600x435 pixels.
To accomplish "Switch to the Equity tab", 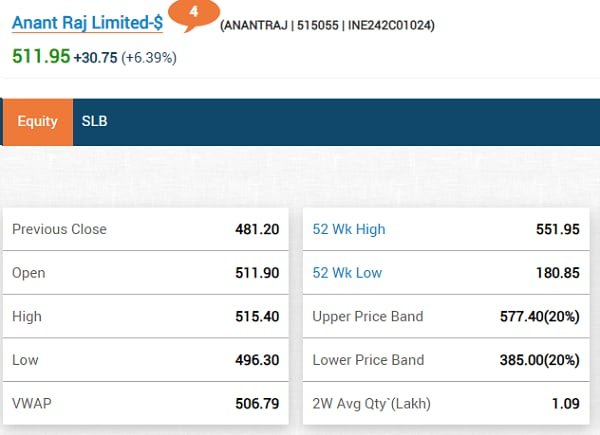I will click(37, 121).
